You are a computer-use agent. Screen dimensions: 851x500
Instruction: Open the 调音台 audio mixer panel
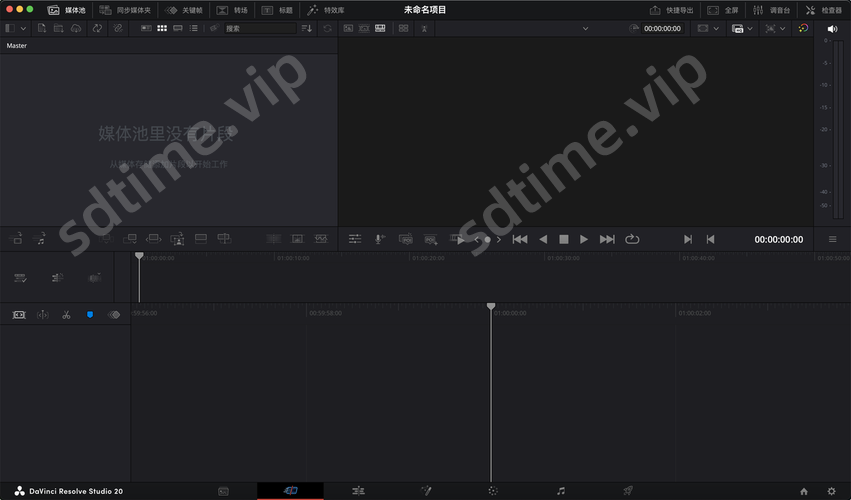pyautogui.click(x=771, y=9)
